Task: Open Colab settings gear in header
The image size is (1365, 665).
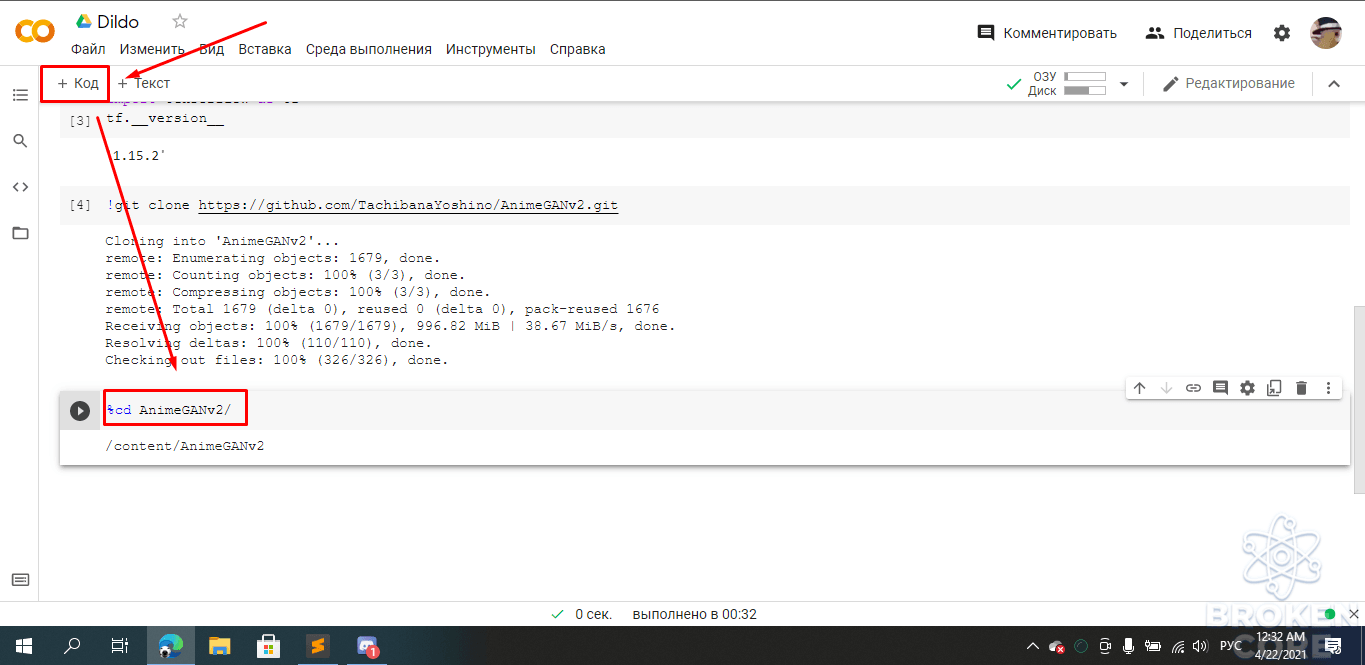Action: click(1282, 33)
